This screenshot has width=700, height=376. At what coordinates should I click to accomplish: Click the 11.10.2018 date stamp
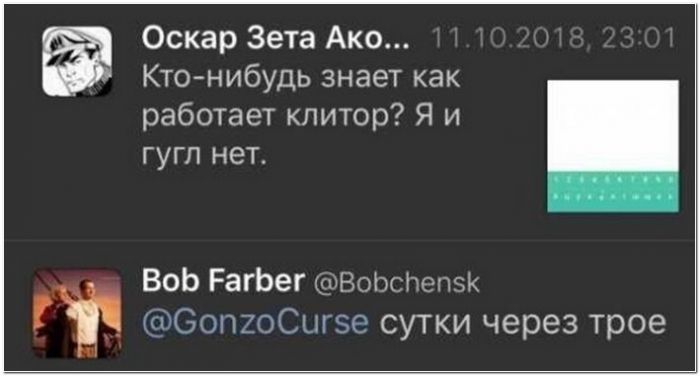[510, 38]
